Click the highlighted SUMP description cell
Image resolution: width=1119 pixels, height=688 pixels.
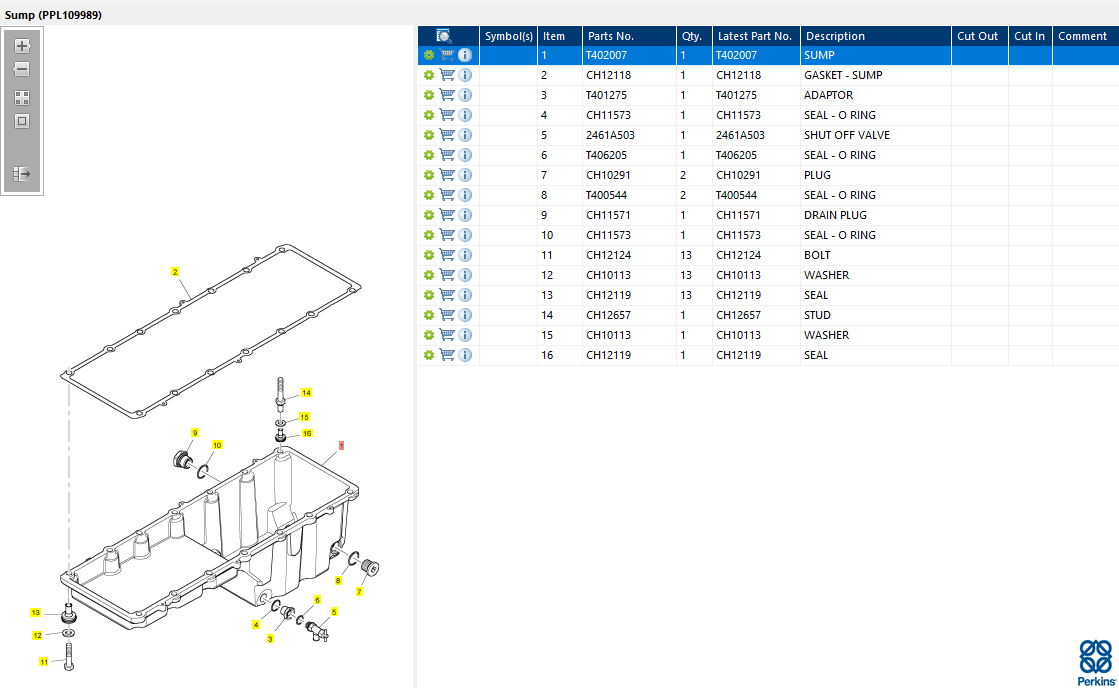coord(876,55)
